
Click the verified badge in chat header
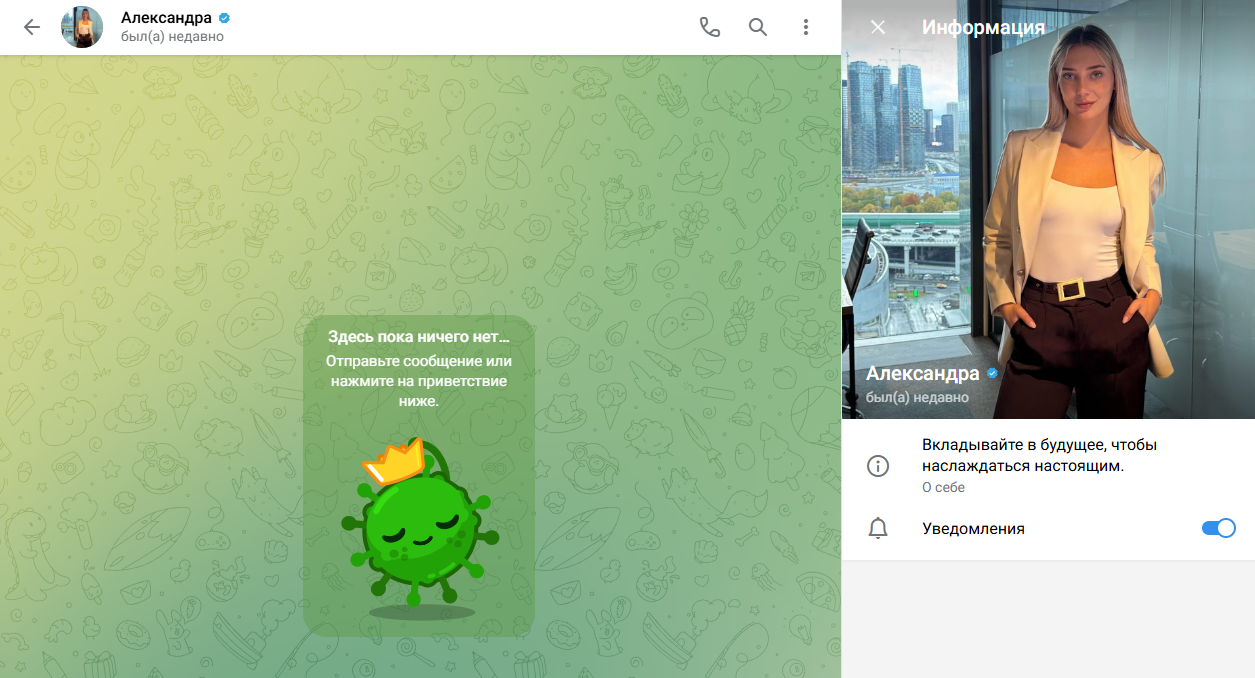coord(225,18)
